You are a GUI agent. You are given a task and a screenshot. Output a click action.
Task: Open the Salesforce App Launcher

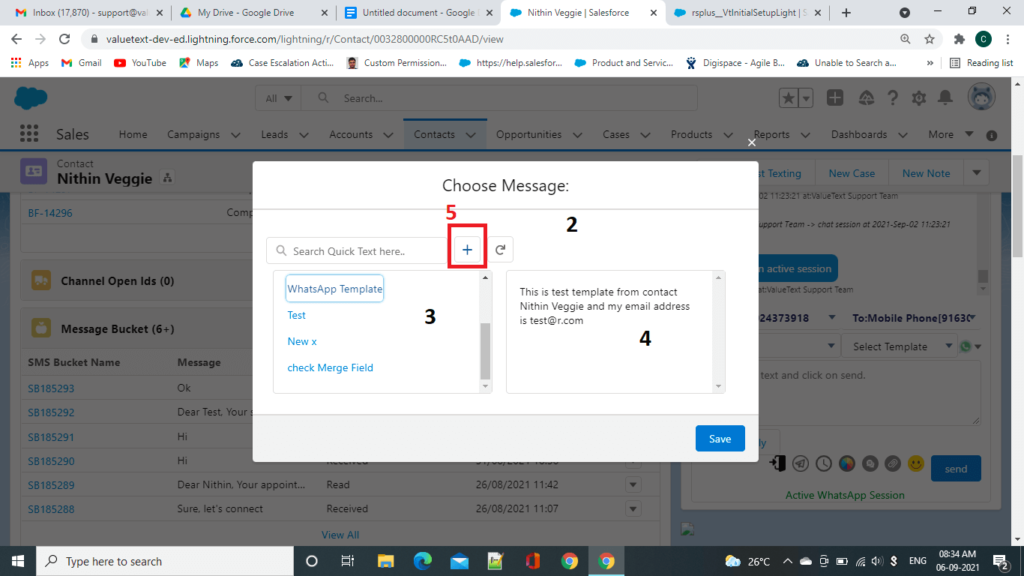coord(28,133)
